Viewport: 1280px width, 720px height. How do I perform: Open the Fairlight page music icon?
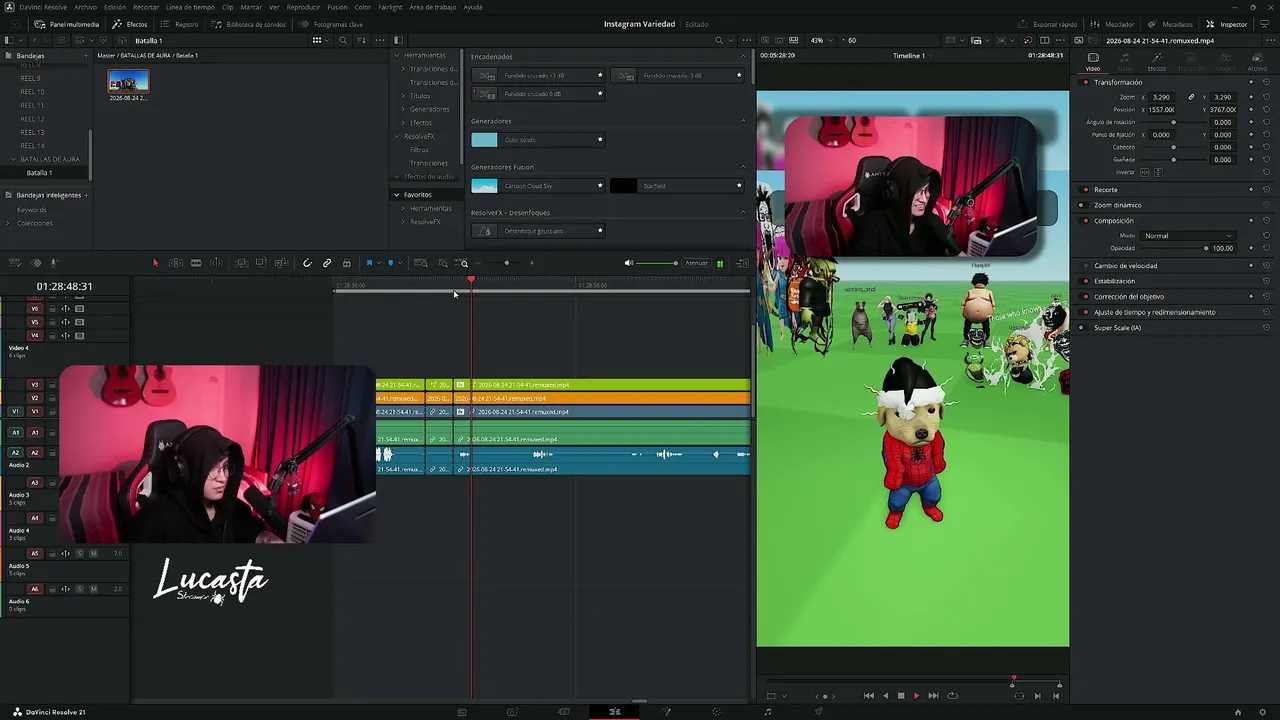767,712
